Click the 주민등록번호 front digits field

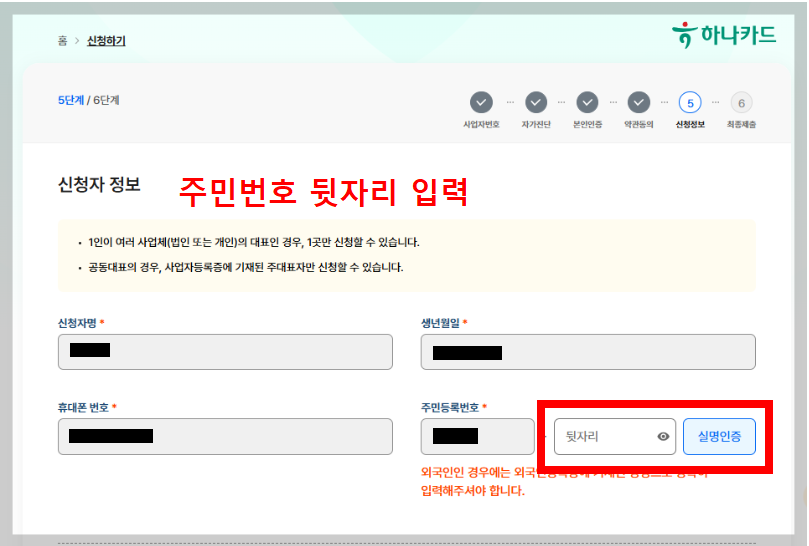[478, 437]
